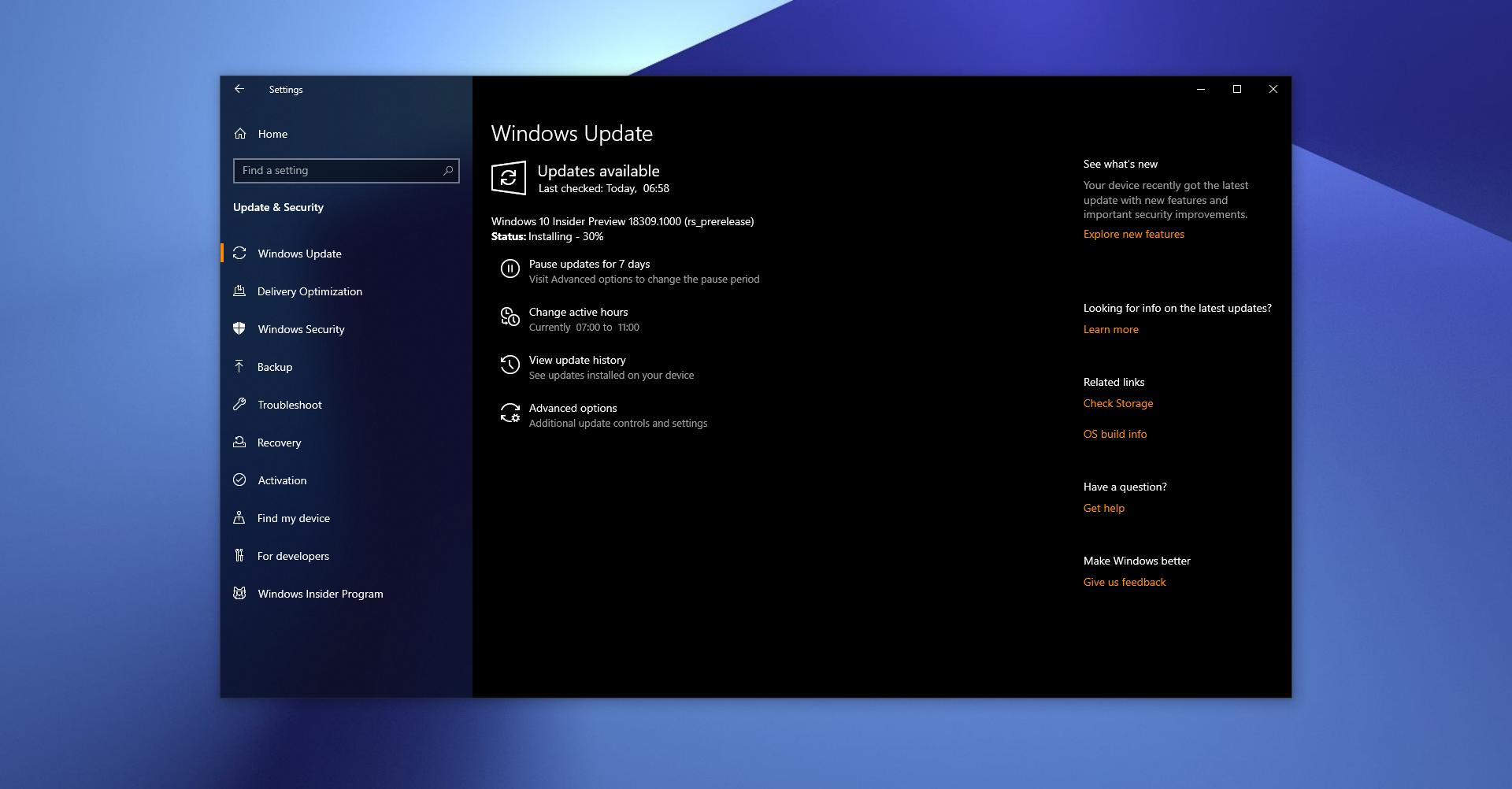
Task: Click the Find my device person icon
Action: (x=239, y=518)
